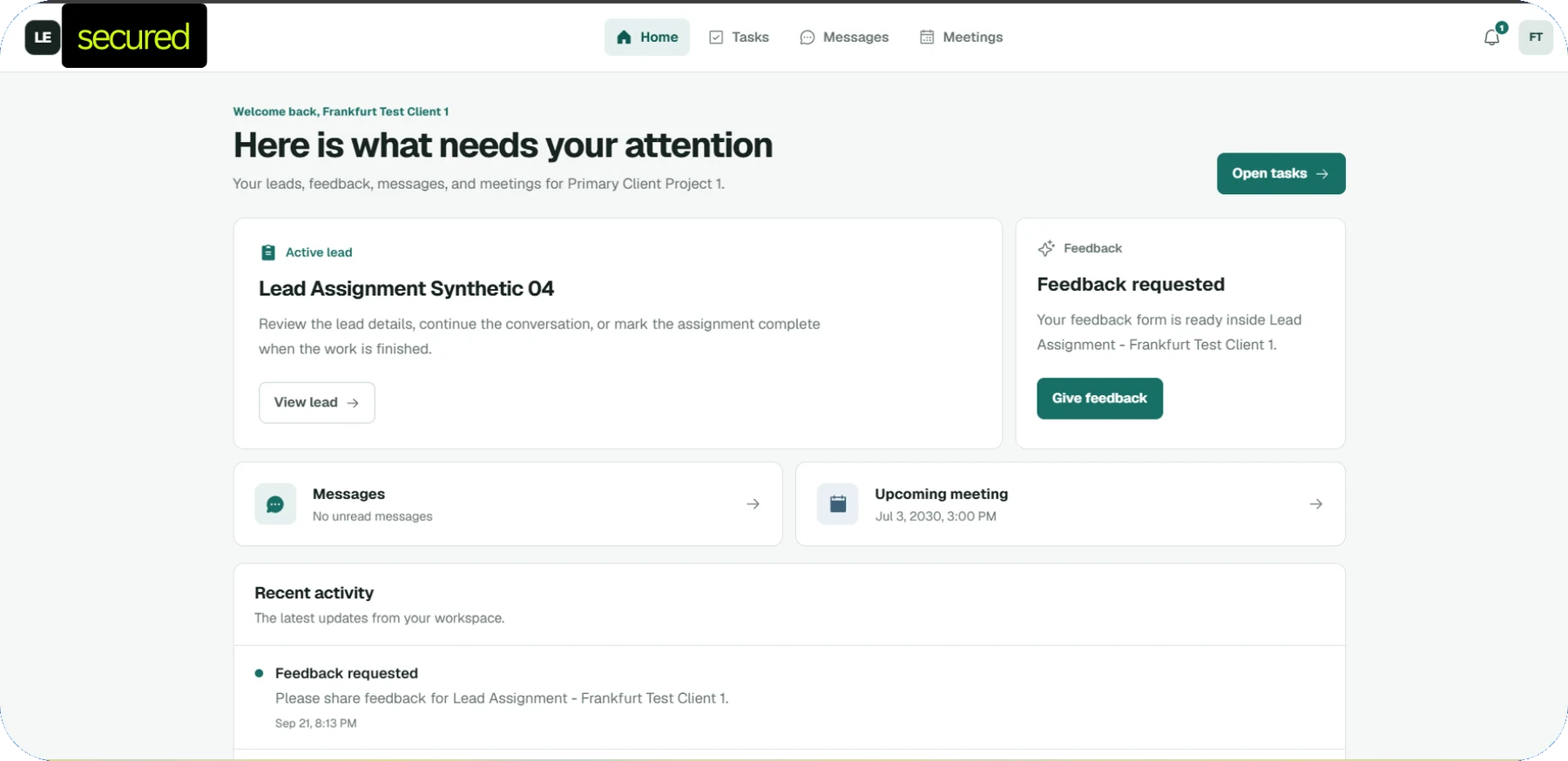The height and width of the screenshot is (761, 1568).
Task: Click the Messages speech bubble nav icon
Action: pyautogui.click(x=808, y=37)
